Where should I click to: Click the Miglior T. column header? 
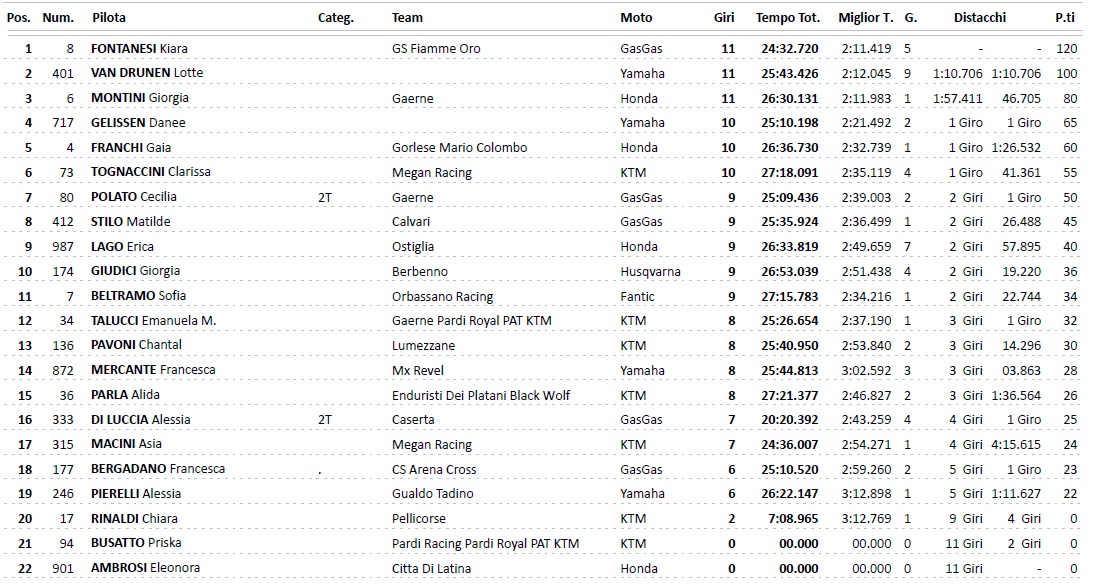click(866, 17)
